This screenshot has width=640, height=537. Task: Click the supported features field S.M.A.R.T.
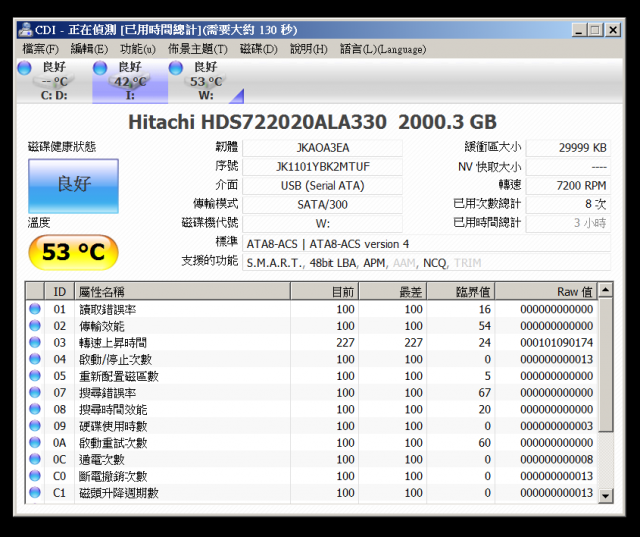click(x=427, y=262)
